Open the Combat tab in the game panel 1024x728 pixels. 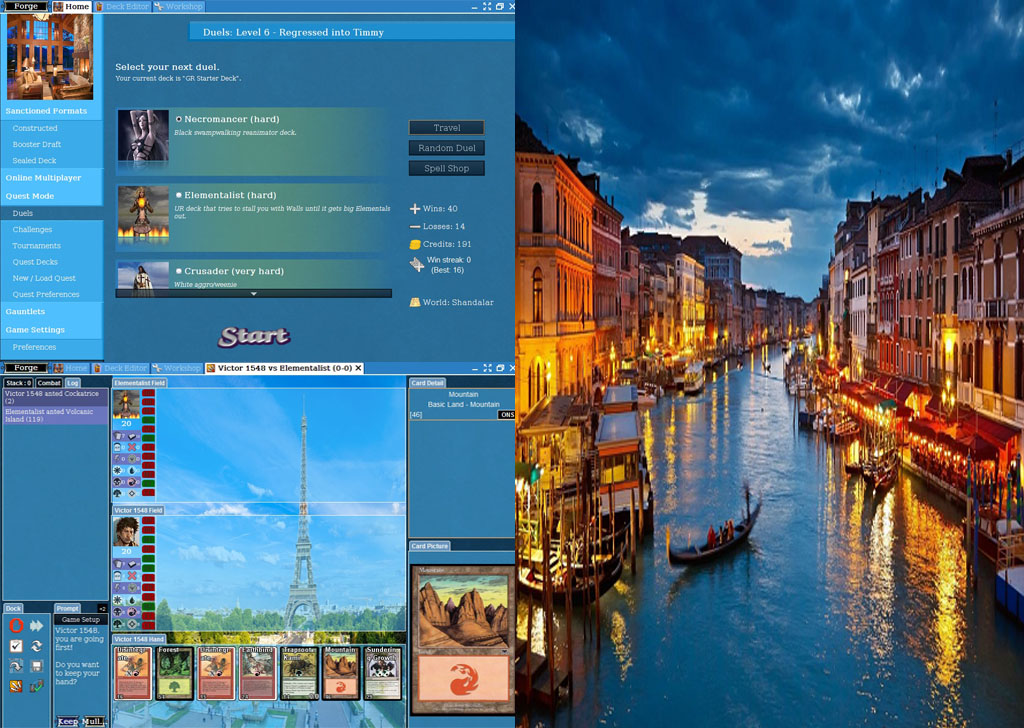49,383
